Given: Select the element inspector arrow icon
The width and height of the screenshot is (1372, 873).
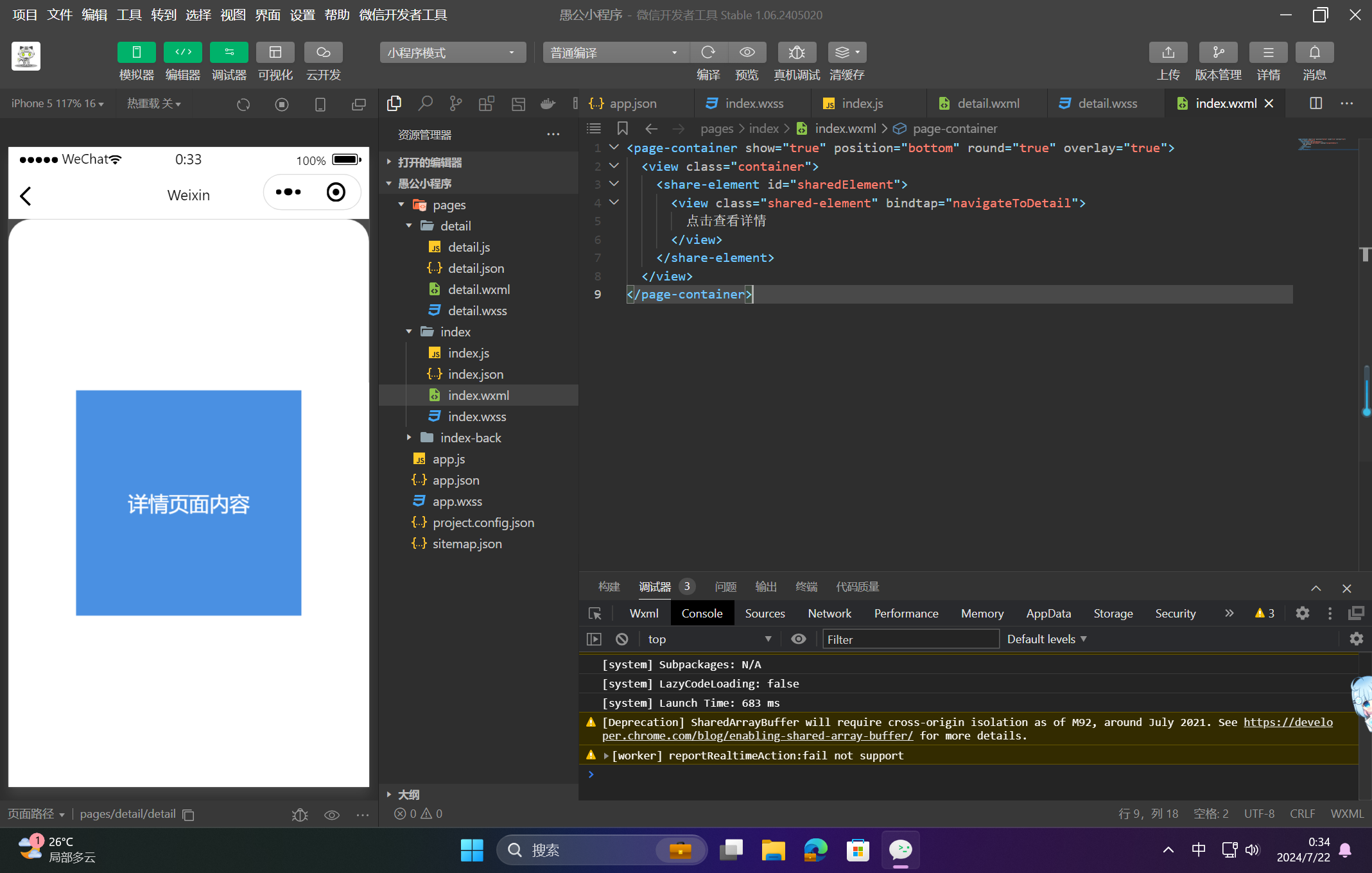Looking at the screenshot, I should 595,614.
